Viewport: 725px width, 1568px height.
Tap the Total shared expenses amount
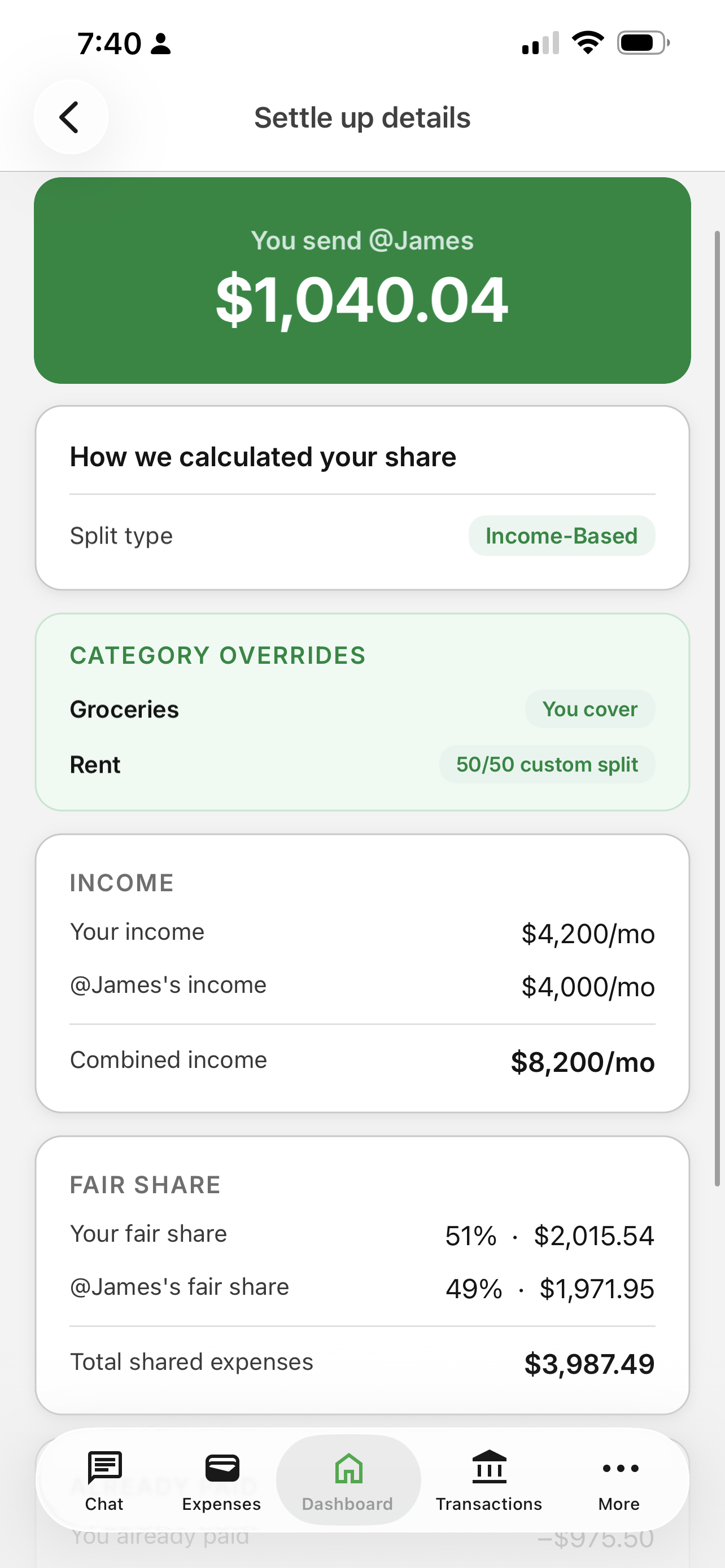(x=589, y=1364)
